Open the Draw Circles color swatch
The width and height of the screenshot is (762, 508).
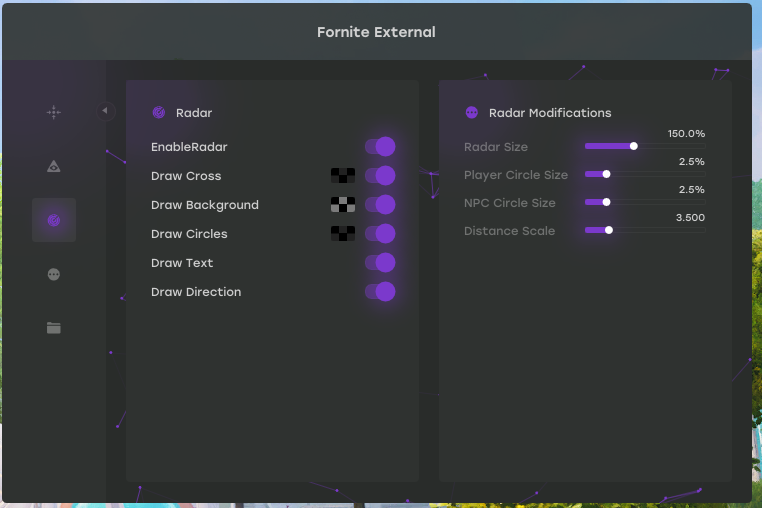click(x=343, y=233)
